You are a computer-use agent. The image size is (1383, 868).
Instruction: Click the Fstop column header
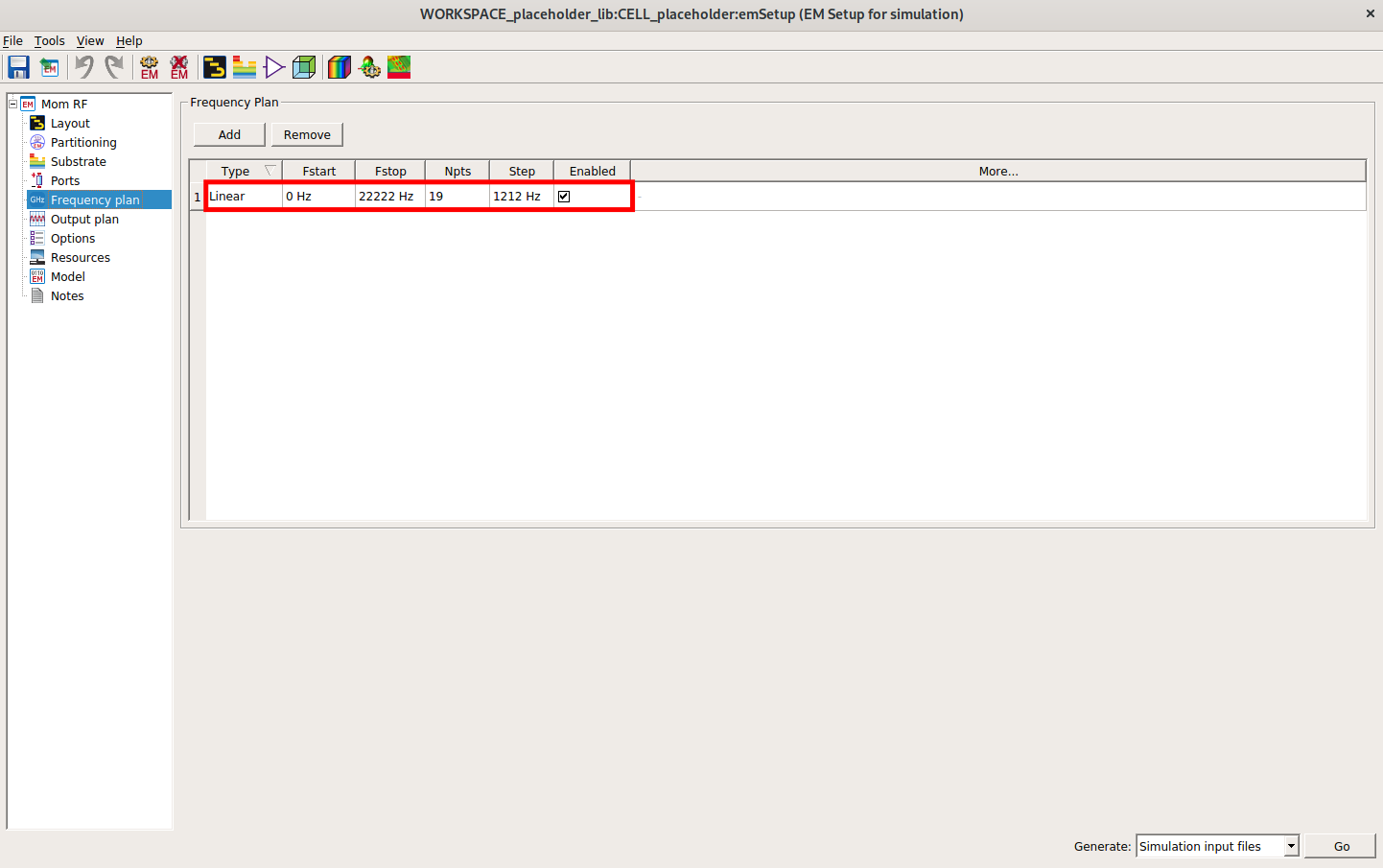[x=390, y=171]
